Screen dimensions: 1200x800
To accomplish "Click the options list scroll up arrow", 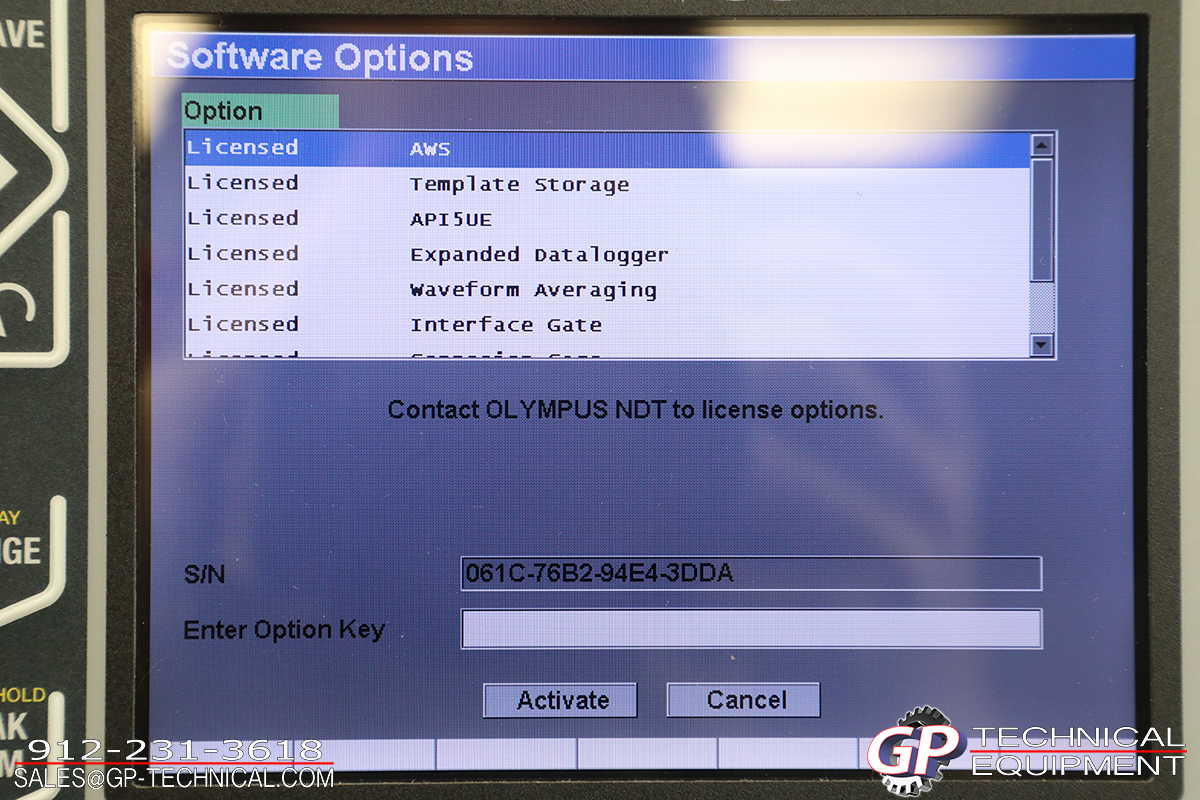I will (1042, 146).
